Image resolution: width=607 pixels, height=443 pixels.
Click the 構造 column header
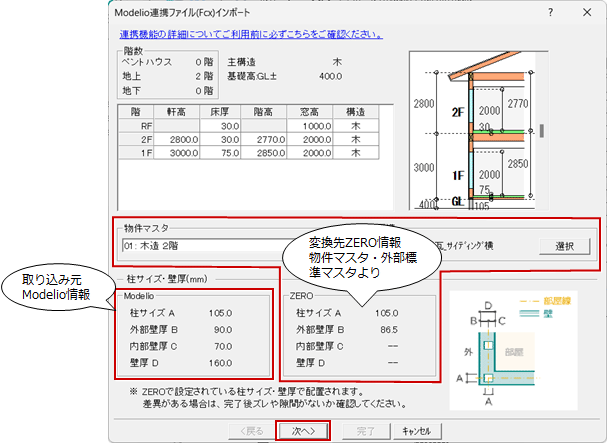(356, 112)
